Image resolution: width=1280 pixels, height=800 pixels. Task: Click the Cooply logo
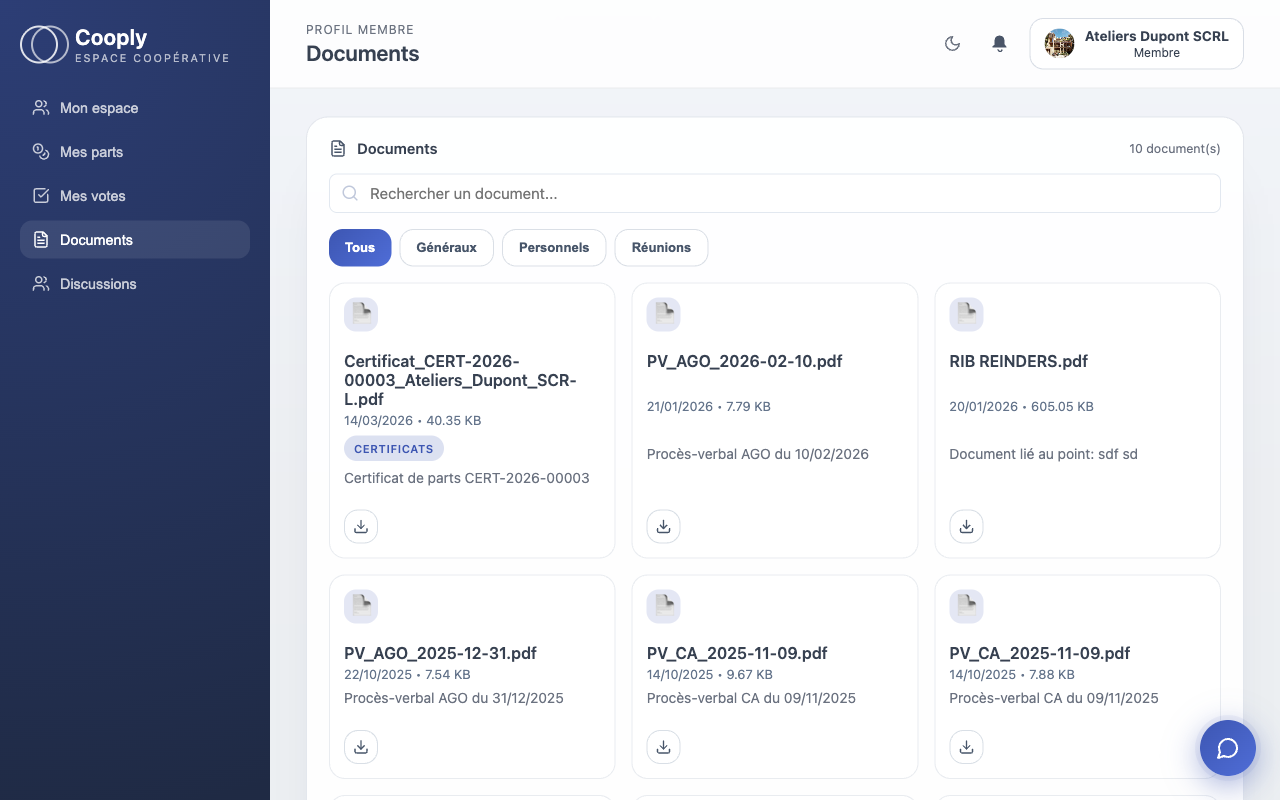(125, 45)
